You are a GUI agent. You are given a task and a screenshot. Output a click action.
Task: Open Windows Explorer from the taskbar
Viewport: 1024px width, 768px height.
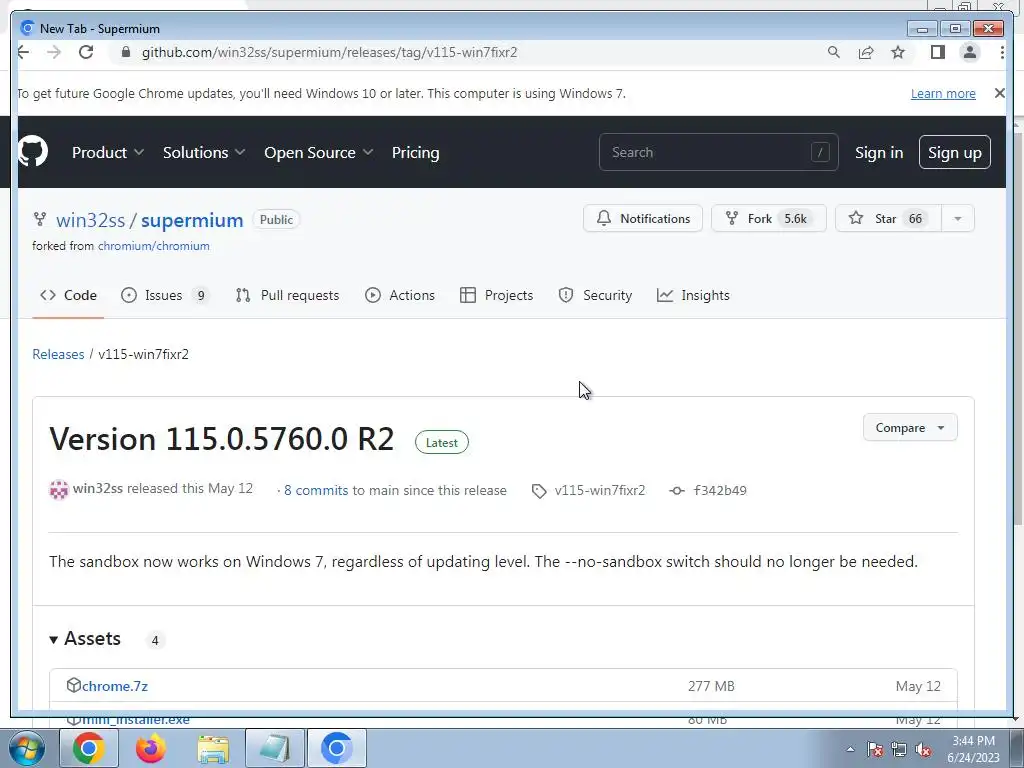coord(213,748)
